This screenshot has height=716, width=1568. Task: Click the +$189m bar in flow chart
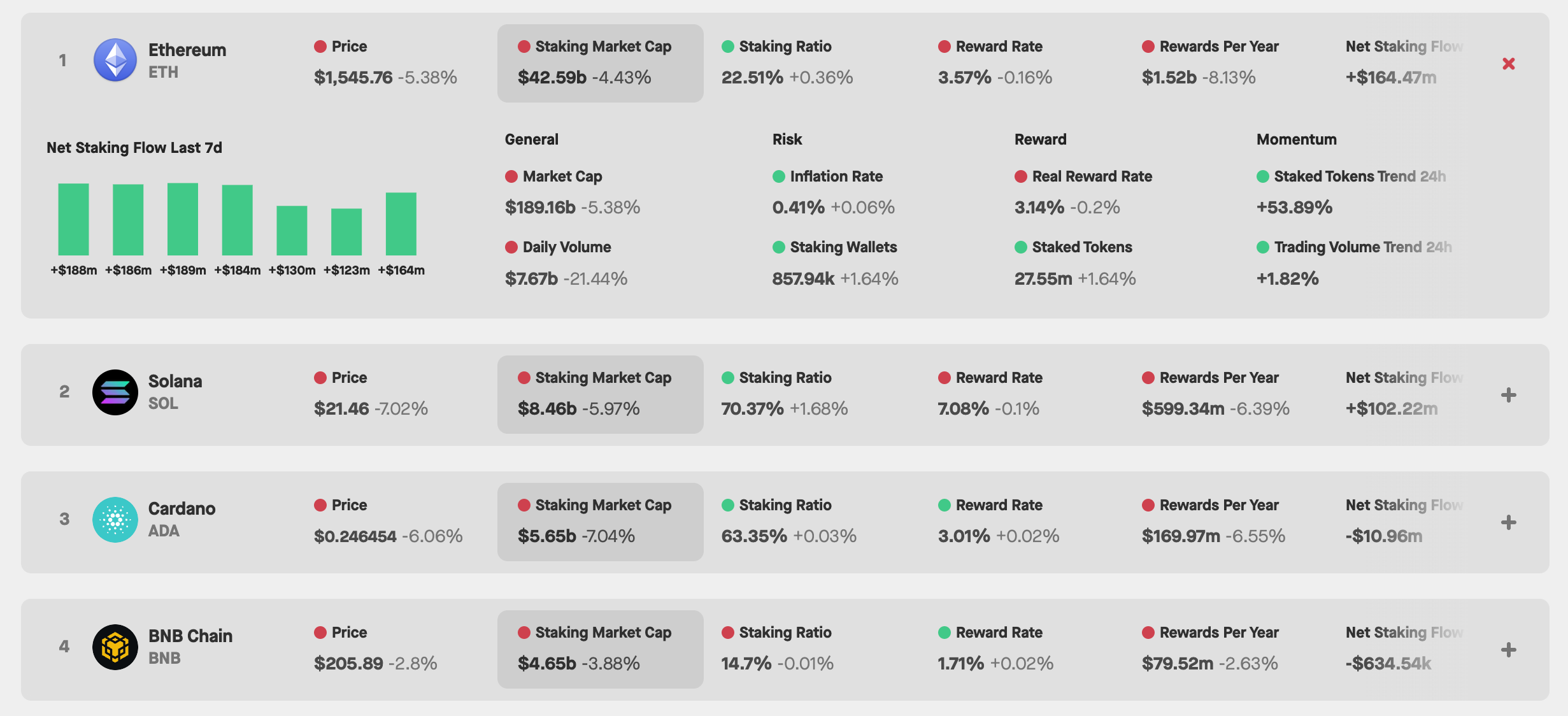tap(183, 219)
